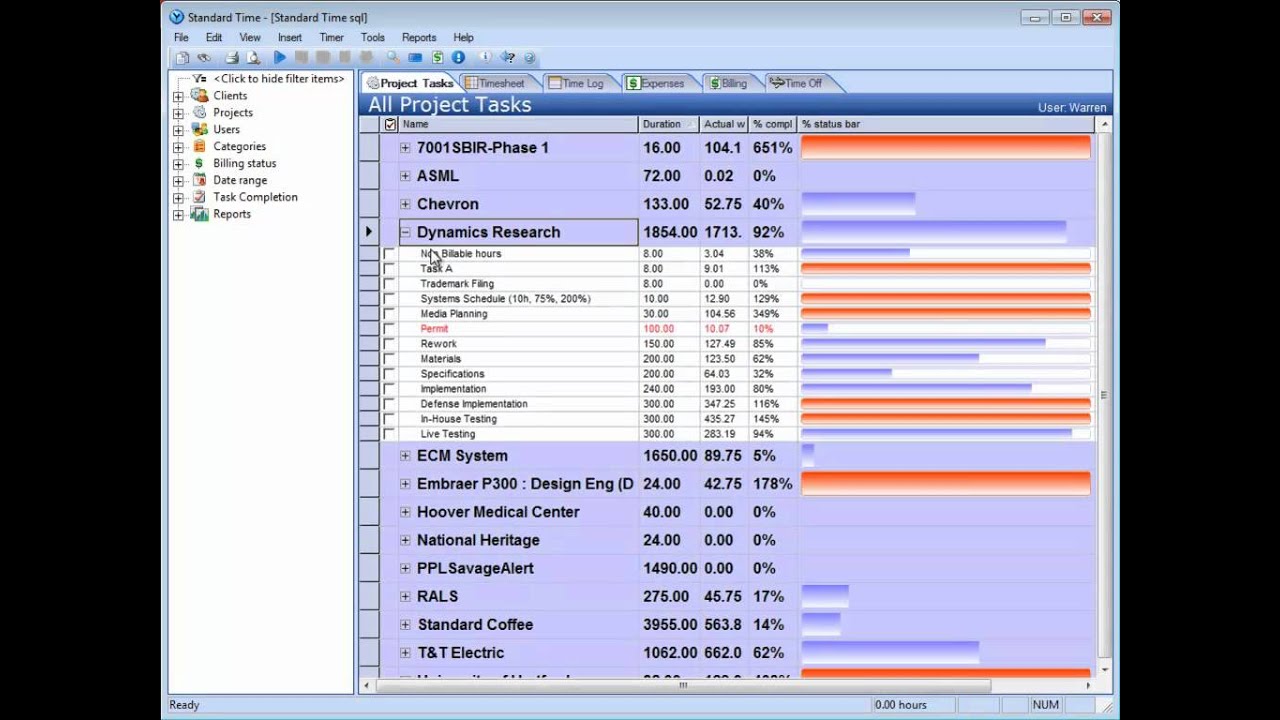1280x720 pixels.
Task: Click the Task Completion checklist icon
Action: tap(200, 197)
